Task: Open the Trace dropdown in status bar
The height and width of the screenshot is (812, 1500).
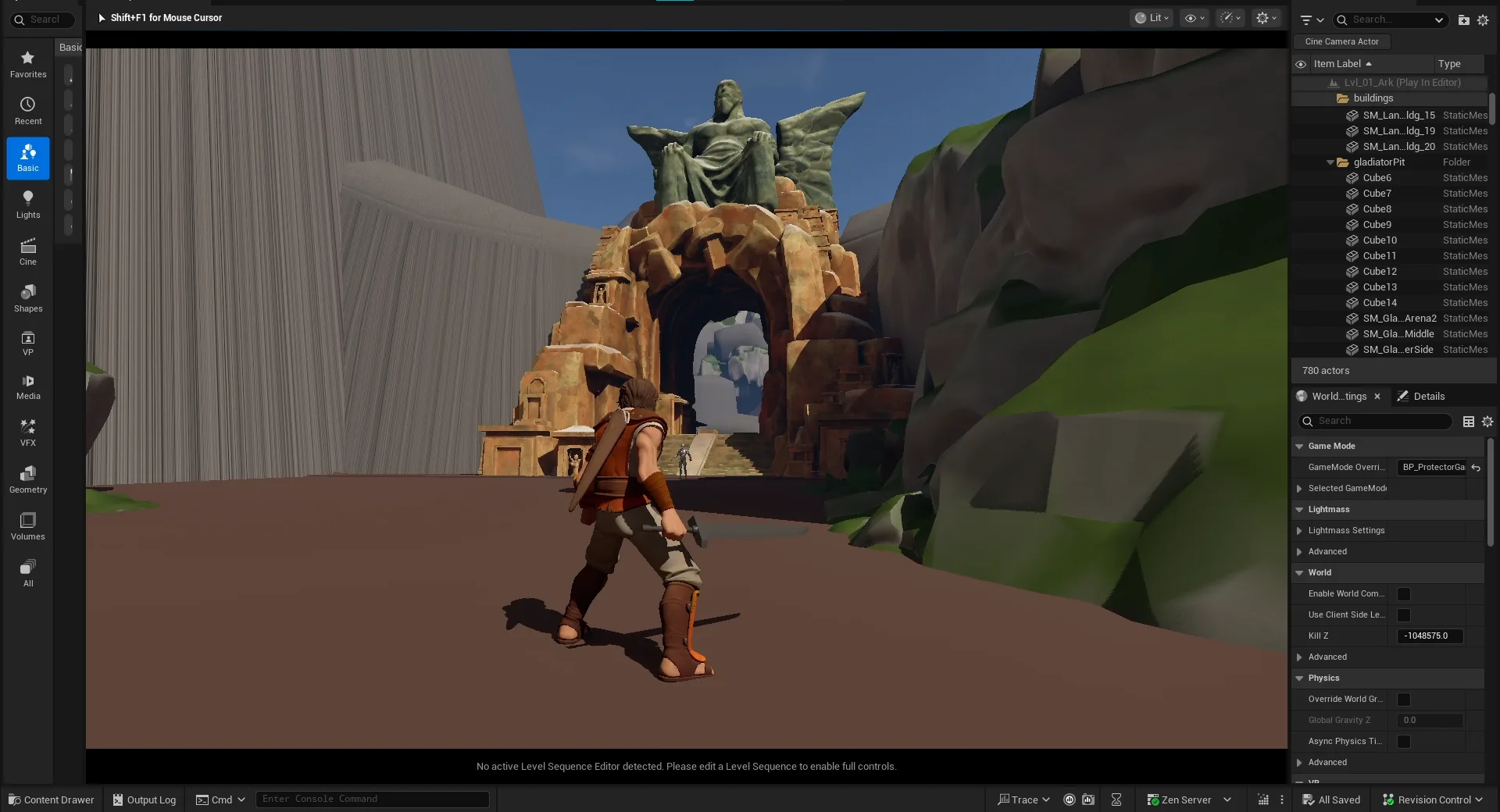Action: point(1023,800)
